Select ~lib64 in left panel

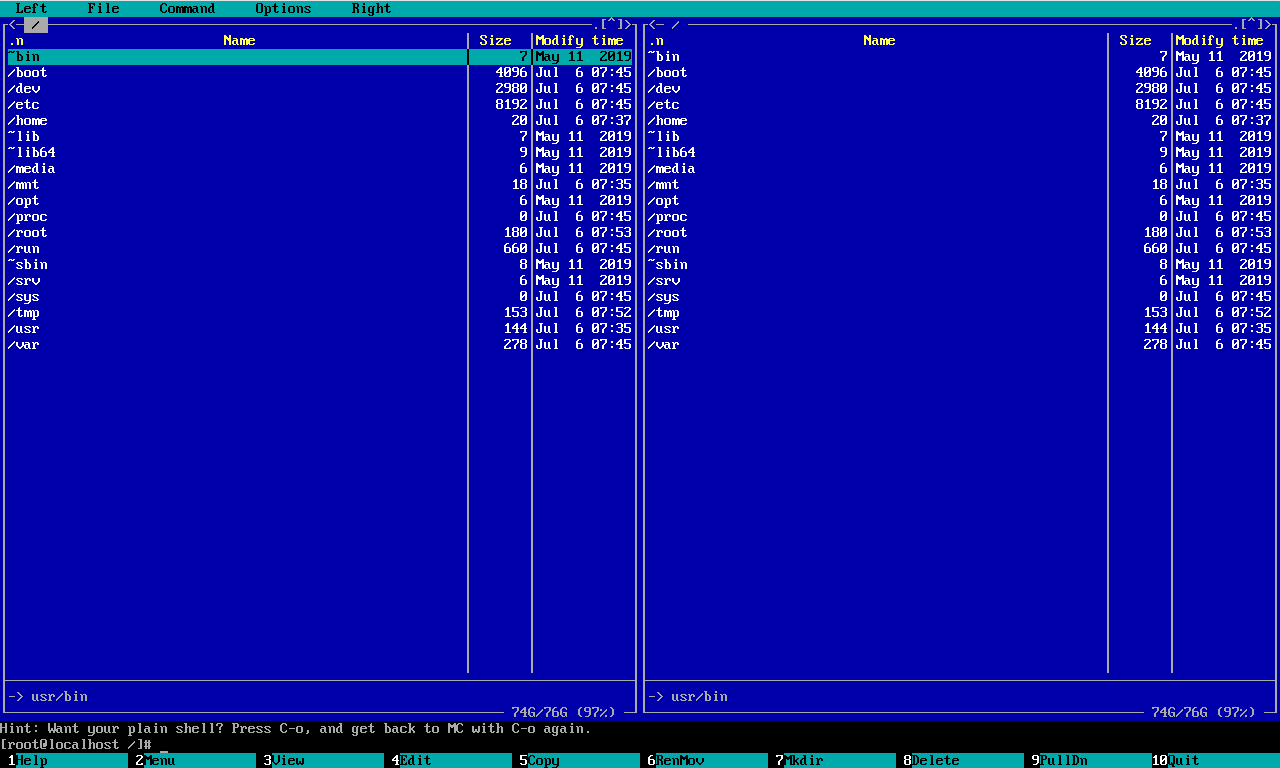point(319,152)
